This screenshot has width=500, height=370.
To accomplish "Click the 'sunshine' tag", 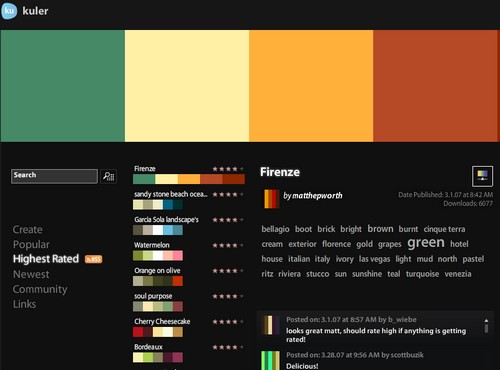I will (x=367, y=274).
